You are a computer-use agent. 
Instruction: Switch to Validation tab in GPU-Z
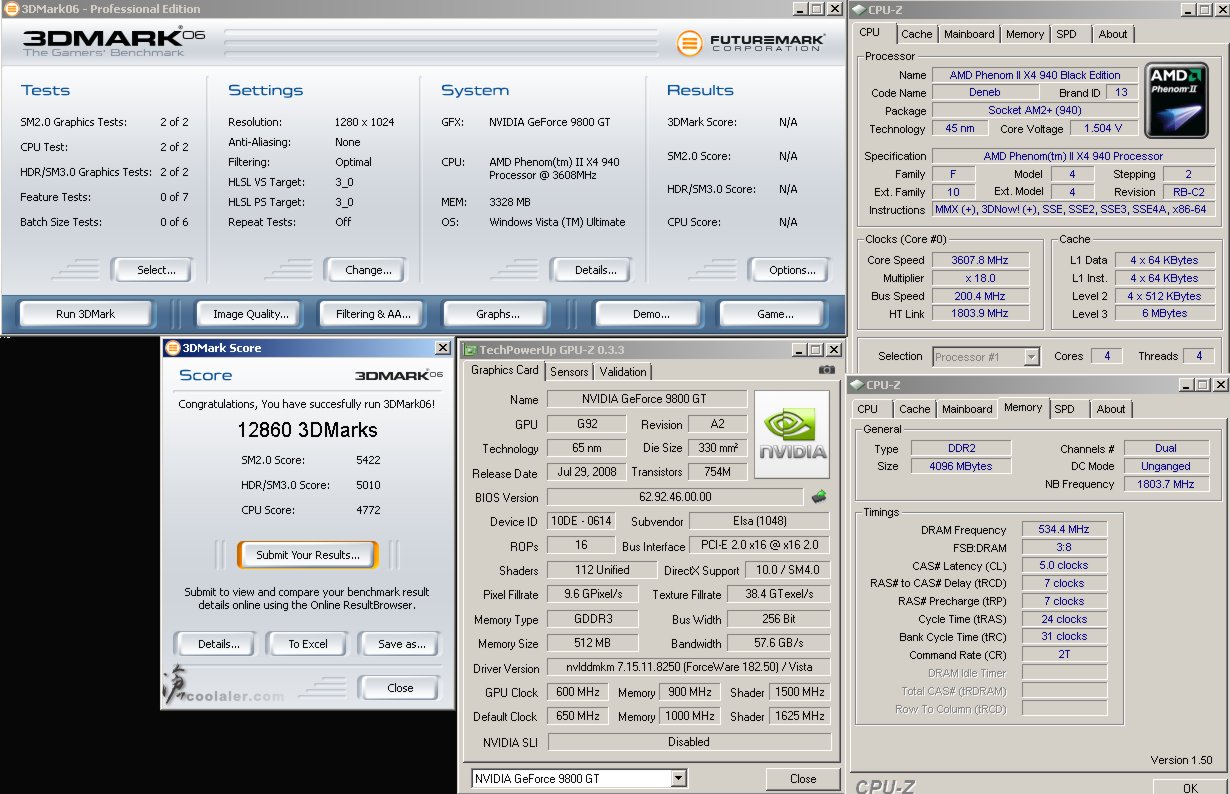tap(623, 372)
